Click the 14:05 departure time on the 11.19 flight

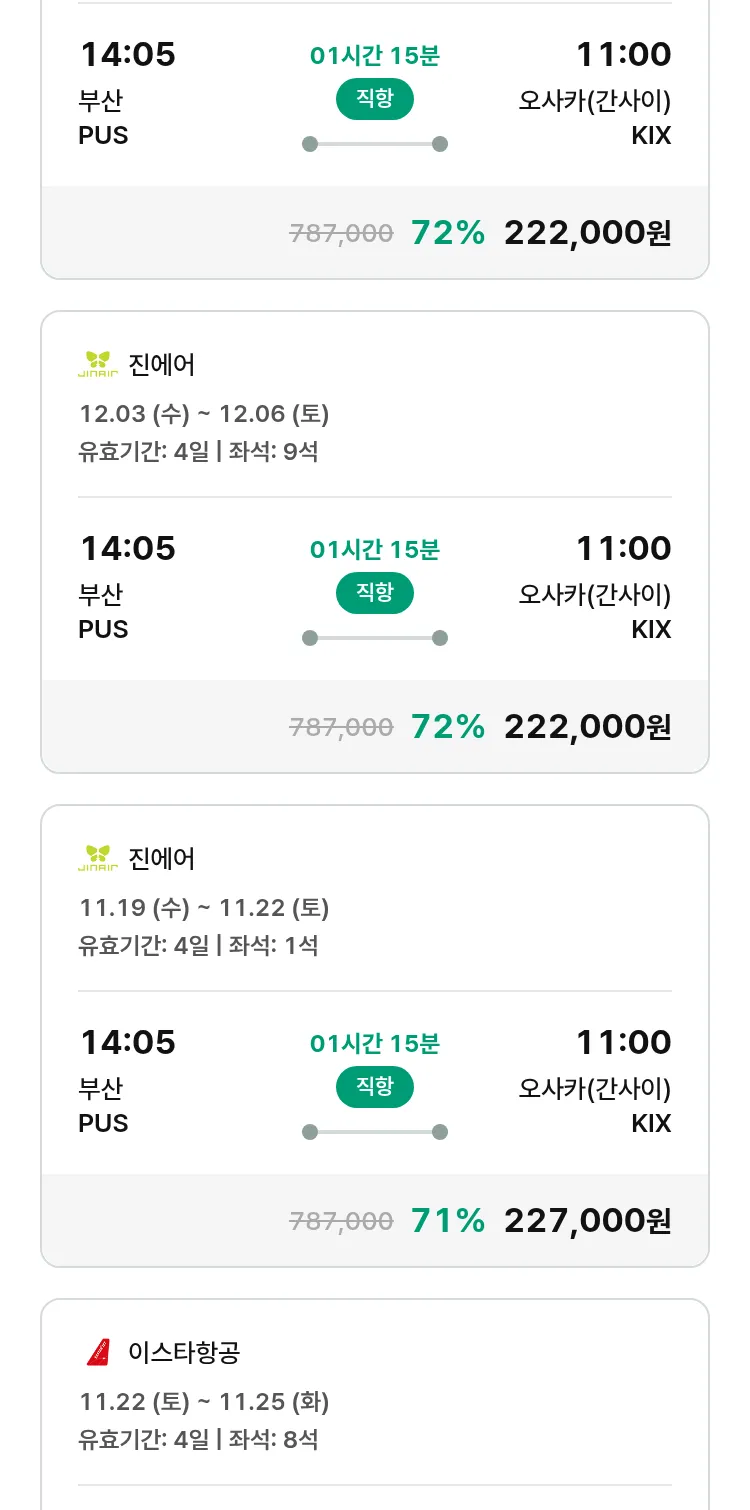coord(128,1042)
